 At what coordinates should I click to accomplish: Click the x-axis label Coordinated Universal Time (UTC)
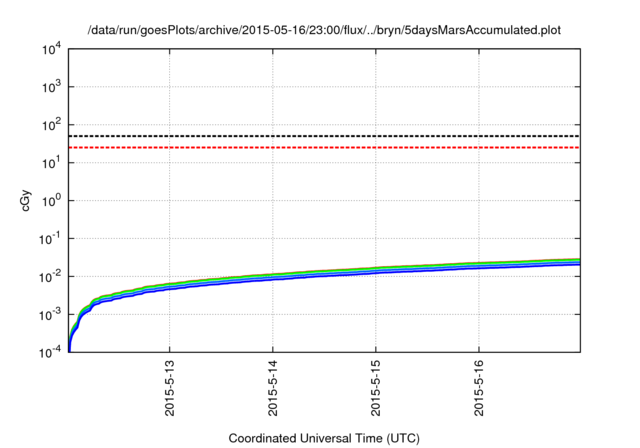pos(324,438)
